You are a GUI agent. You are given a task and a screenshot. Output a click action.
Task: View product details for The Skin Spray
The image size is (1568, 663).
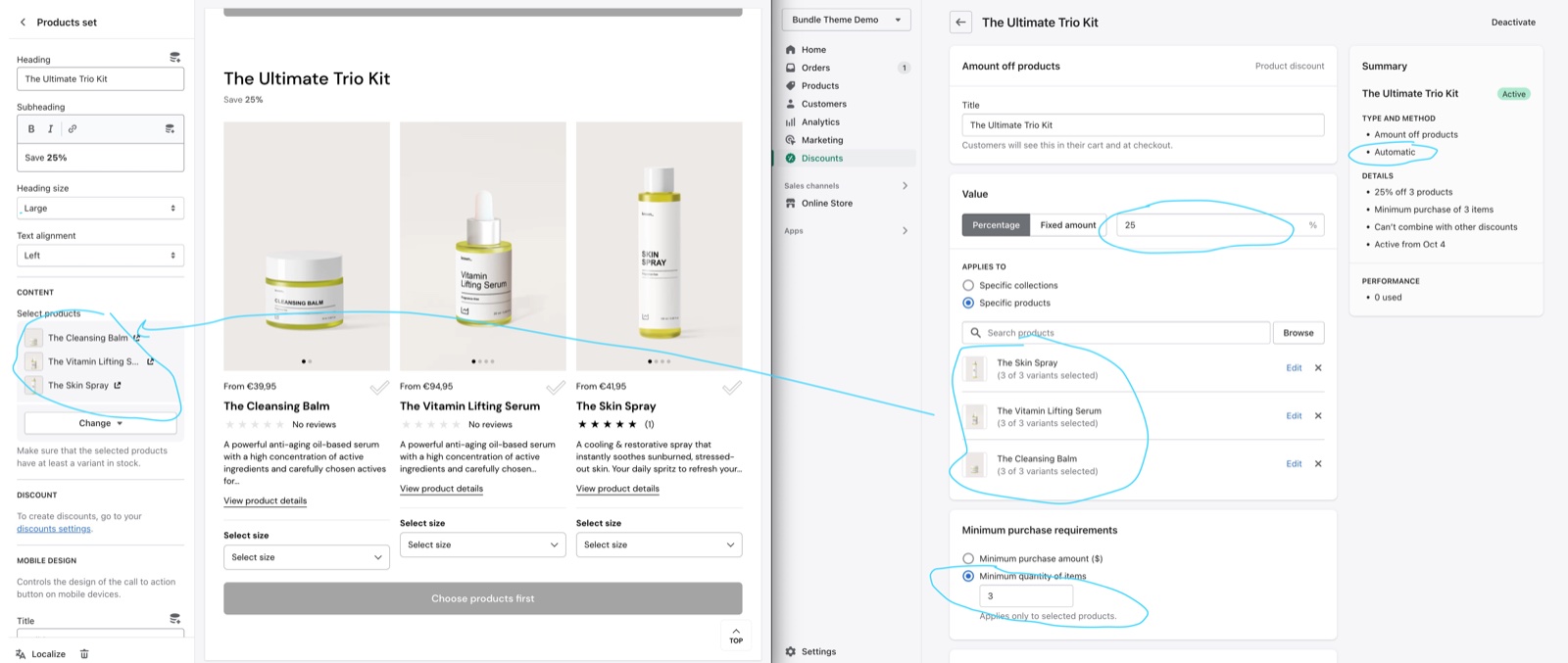point(617,489)
